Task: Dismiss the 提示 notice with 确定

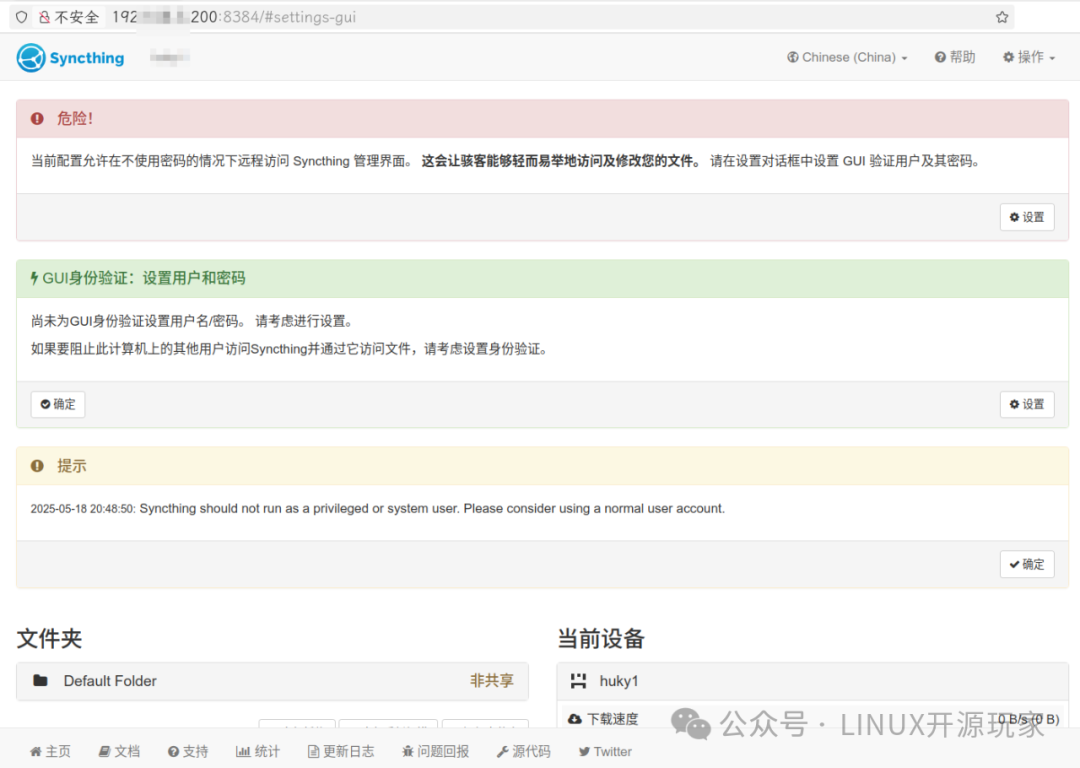Action: pyautogui.click(x=1026, y=564)
